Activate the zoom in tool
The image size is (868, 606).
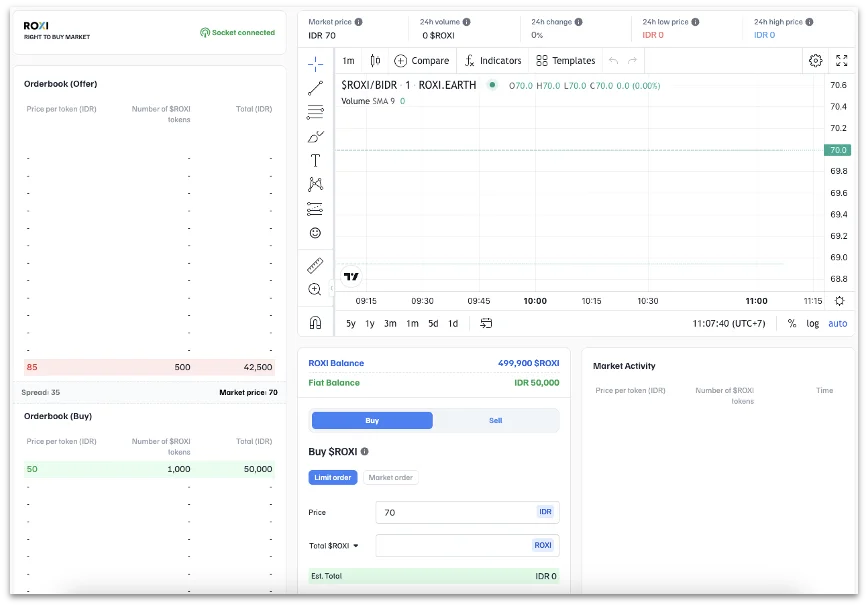pos(315,289)
